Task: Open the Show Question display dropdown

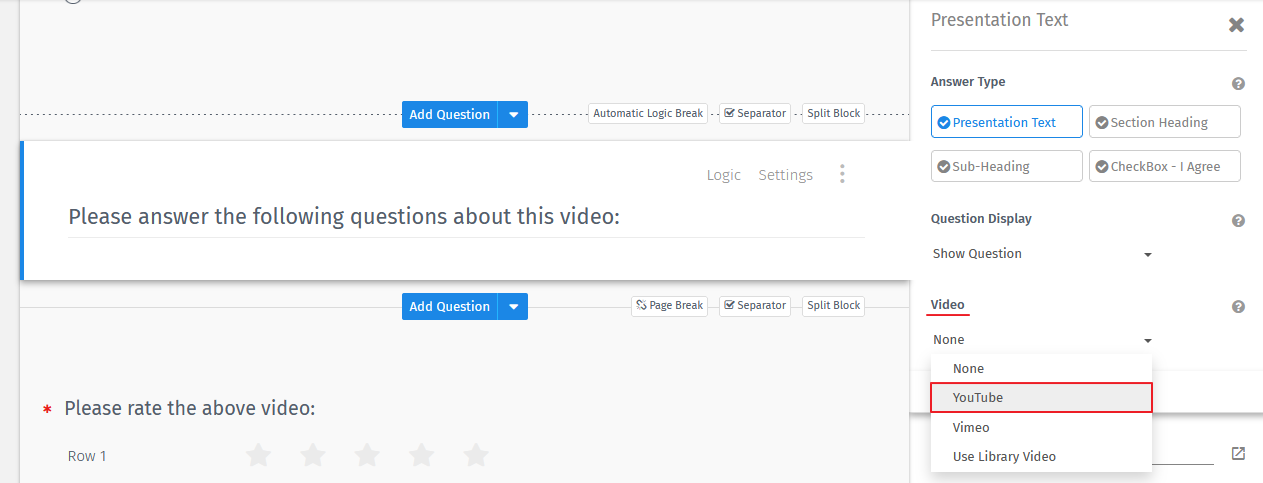Action: [x=1041, y=254]
